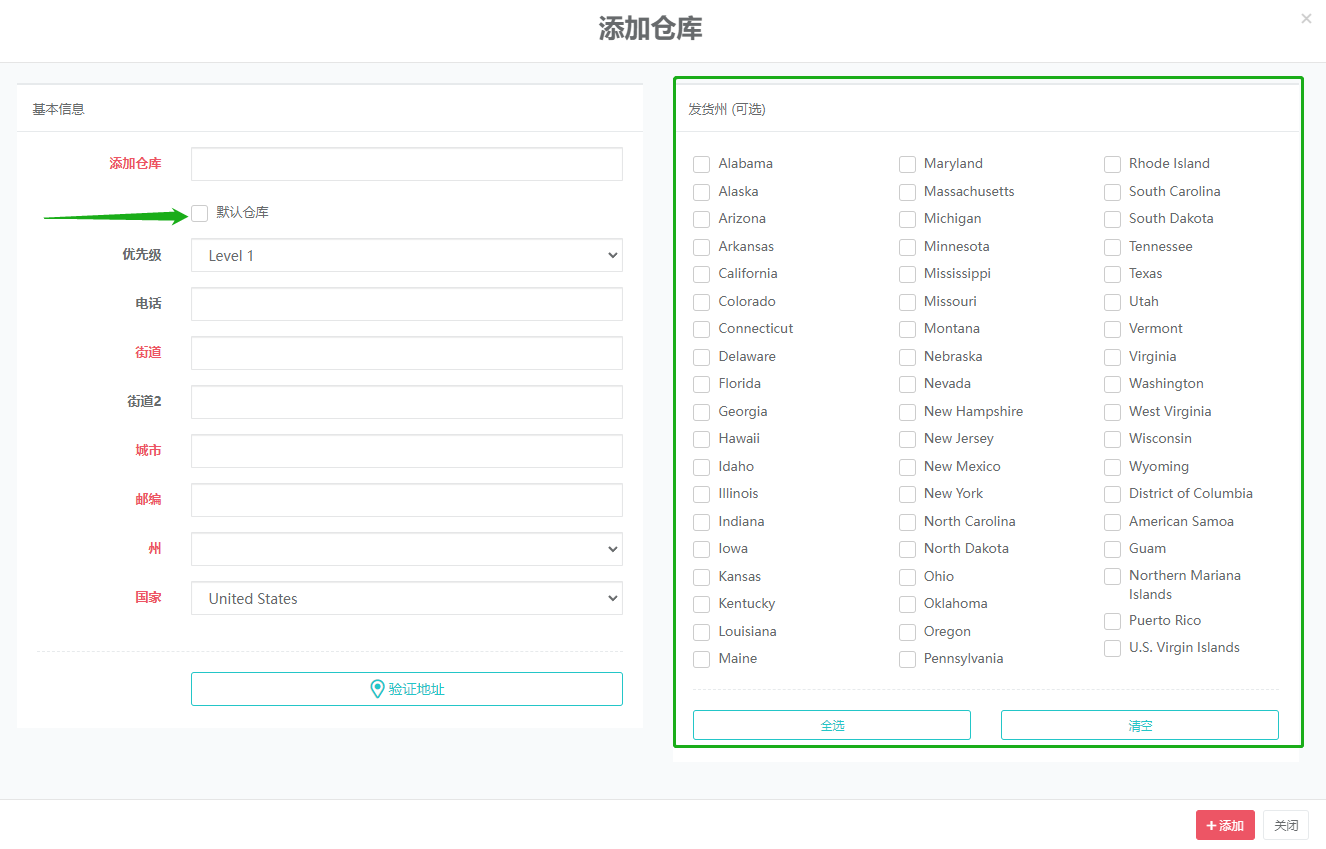Click the North Dakota label
Screen dimensions: 1326x849
966,548
